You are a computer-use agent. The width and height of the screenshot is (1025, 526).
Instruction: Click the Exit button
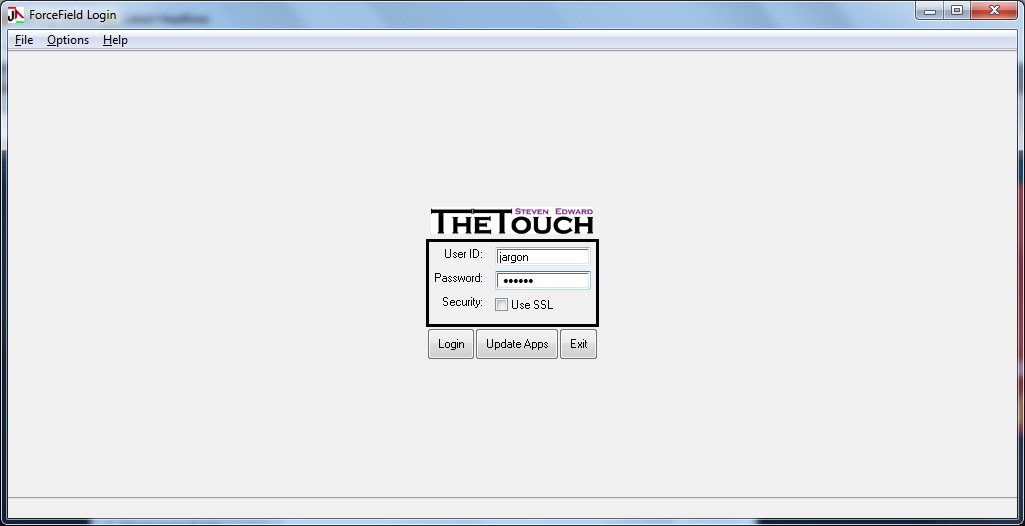tap(579, 344)
